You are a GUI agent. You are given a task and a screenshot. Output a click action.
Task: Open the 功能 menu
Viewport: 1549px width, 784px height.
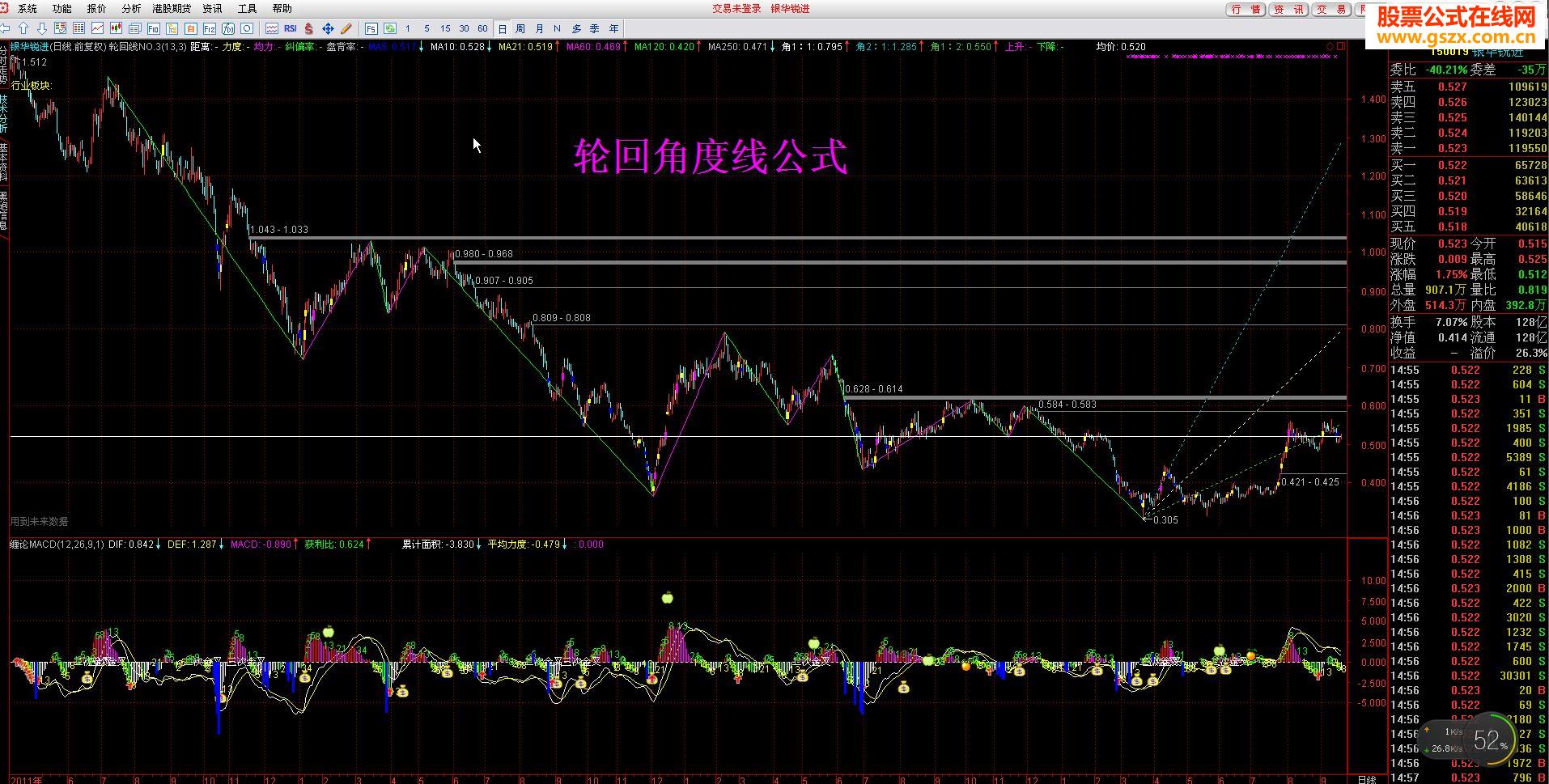(62, 9)
